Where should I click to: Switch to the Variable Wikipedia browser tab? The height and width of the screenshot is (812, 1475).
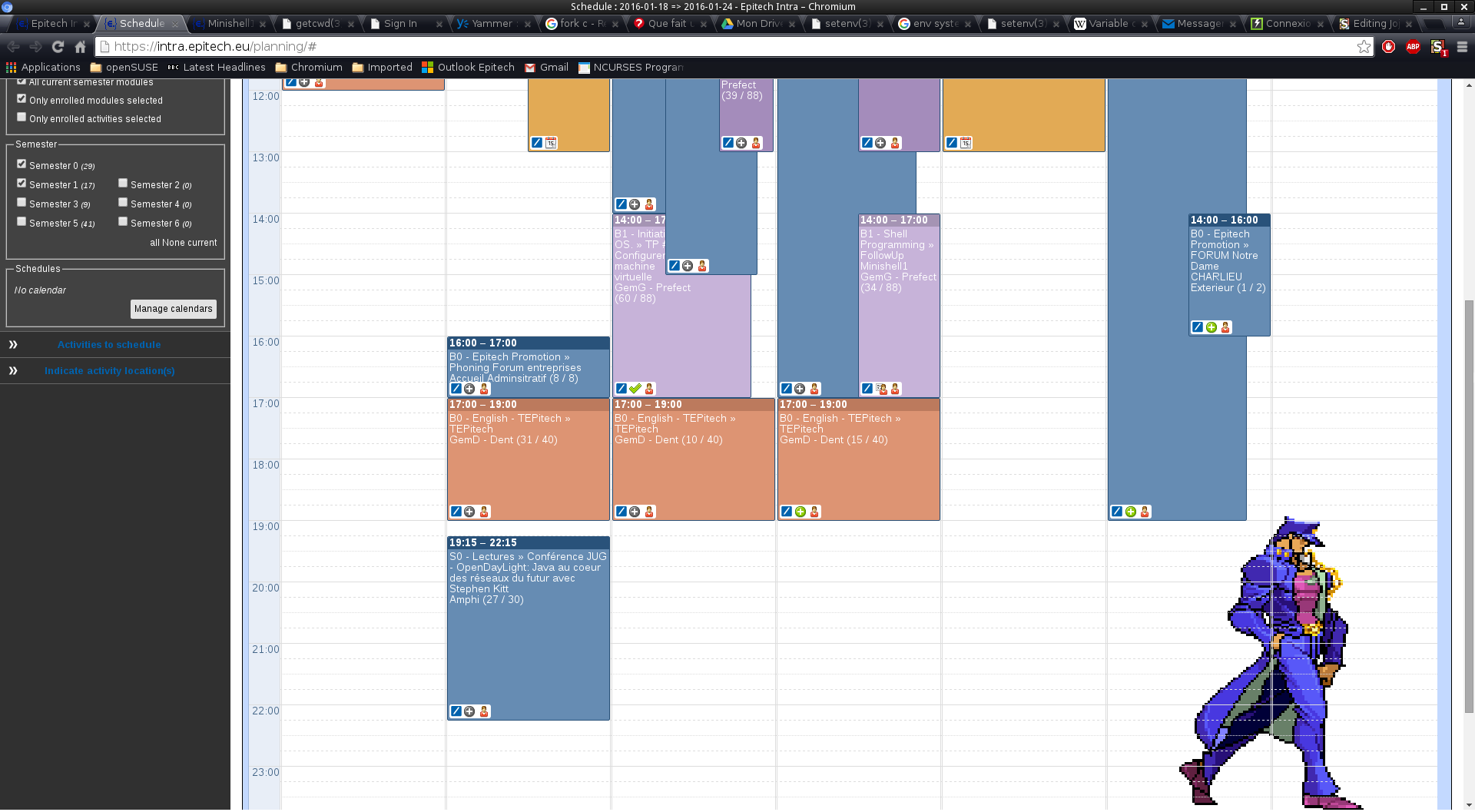tap(1111, 24)
